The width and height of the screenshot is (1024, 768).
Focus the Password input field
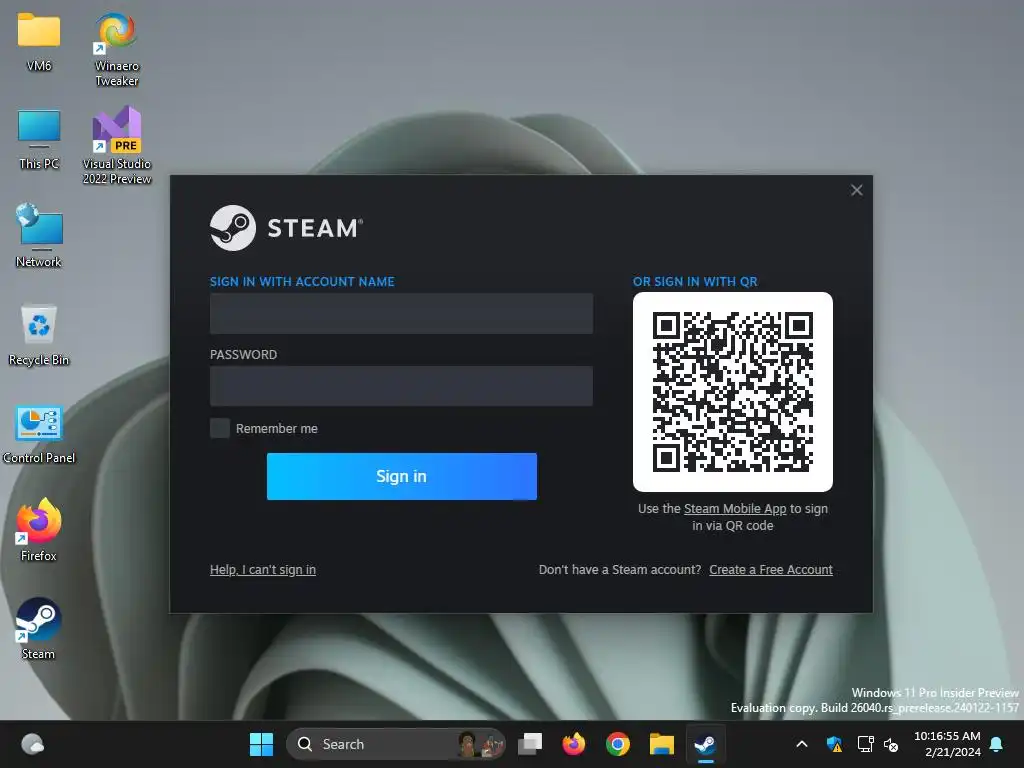401,386
